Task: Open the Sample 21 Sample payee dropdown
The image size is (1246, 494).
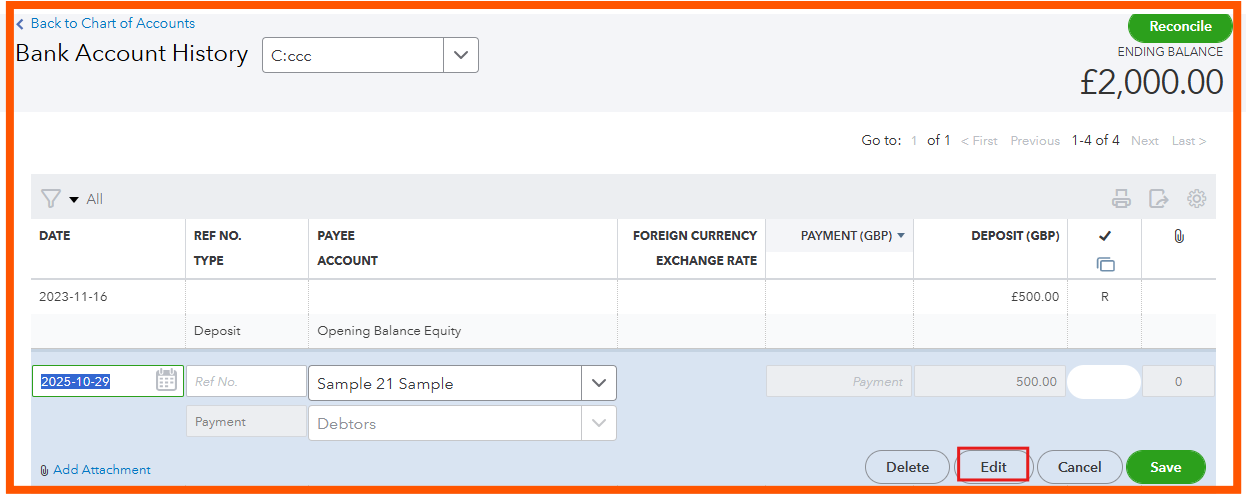Action: pos(598,383)
